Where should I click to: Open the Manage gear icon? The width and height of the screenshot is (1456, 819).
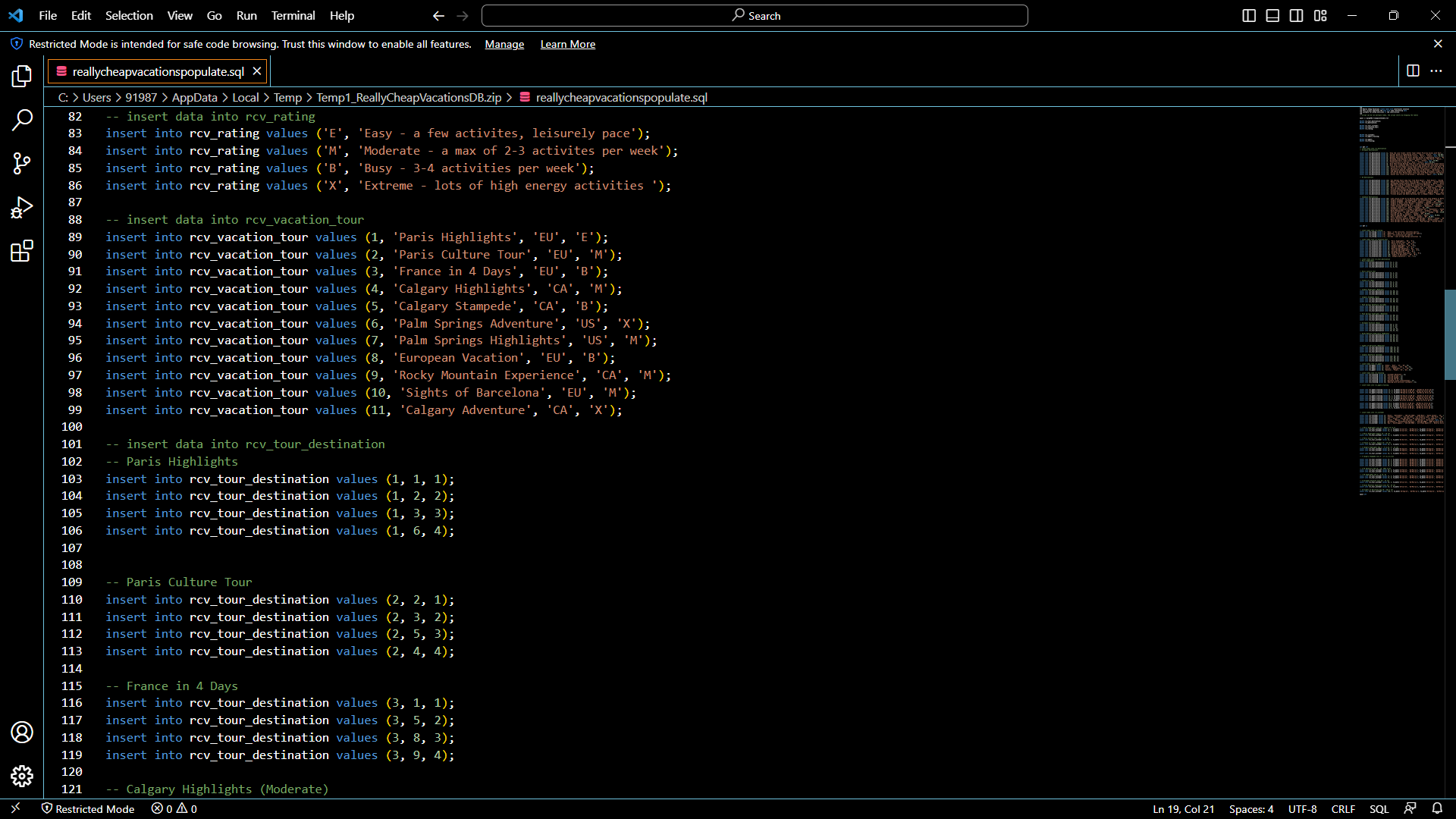pyautogui.click(x=22, y=776)
